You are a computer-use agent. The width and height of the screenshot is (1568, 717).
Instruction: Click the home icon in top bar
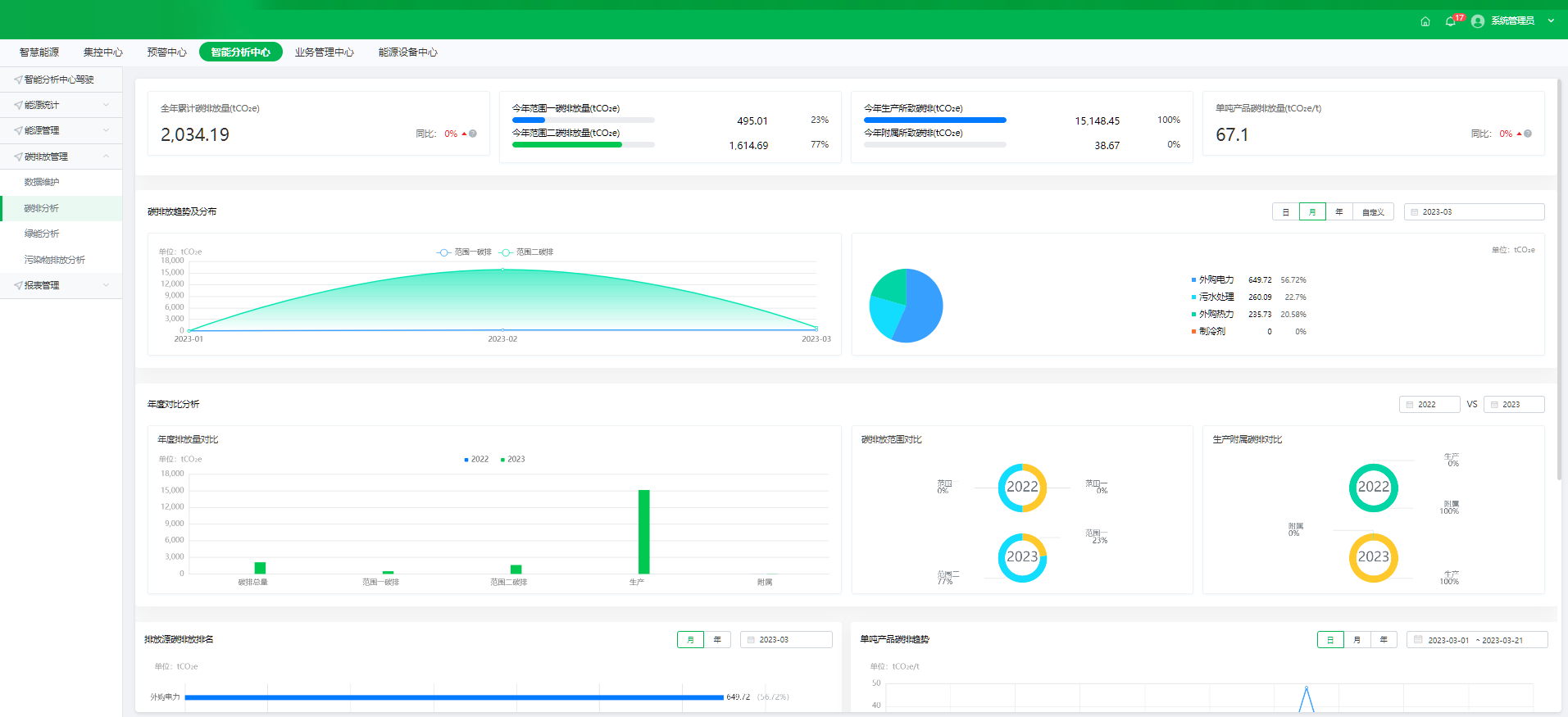tap(1425, 21)
